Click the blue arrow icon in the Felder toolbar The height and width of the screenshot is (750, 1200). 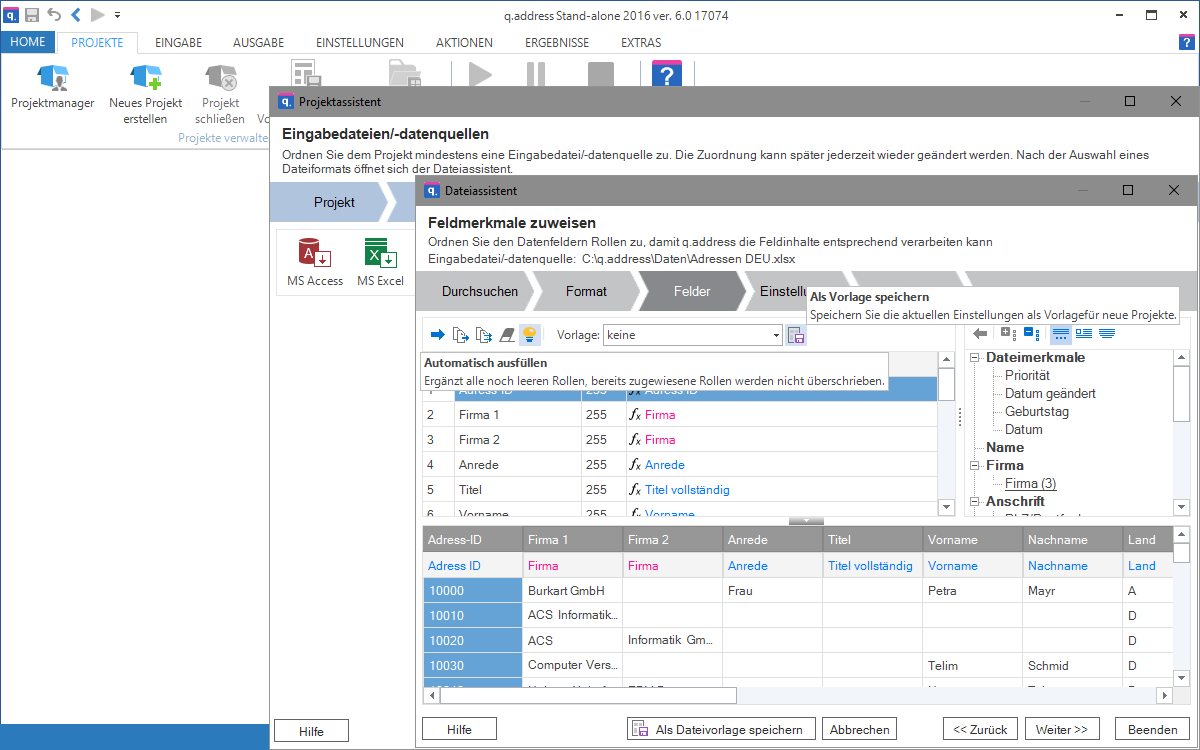point(437,335)
